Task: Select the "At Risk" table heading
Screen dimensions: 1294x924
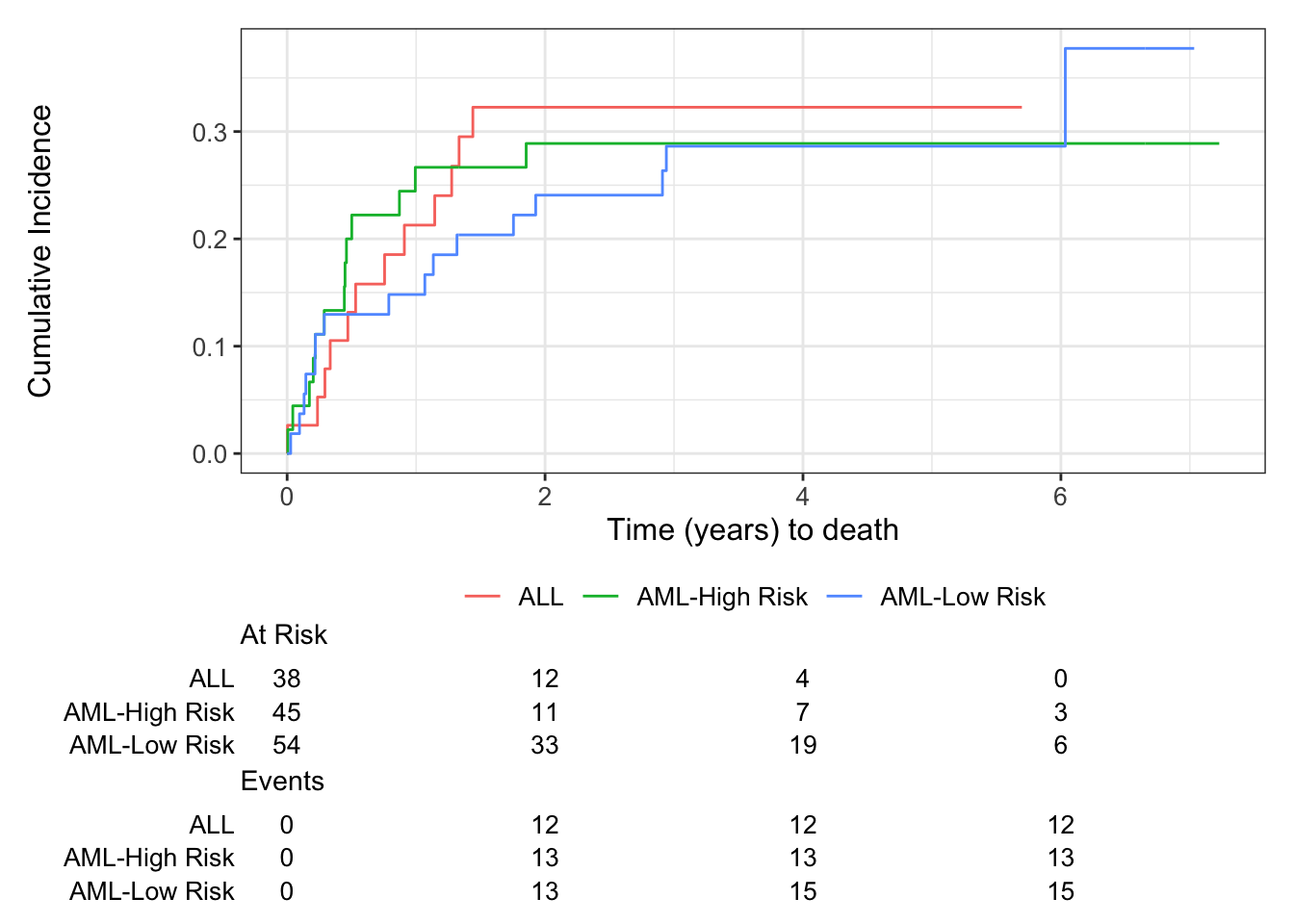Action: [283, 635]
